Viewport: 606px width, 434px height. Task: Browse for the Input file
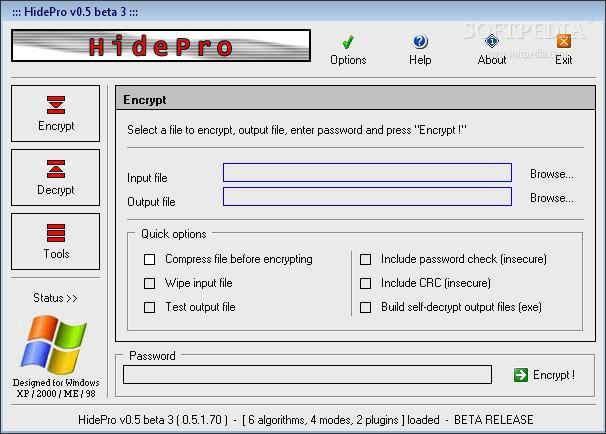tap(552, 174)
